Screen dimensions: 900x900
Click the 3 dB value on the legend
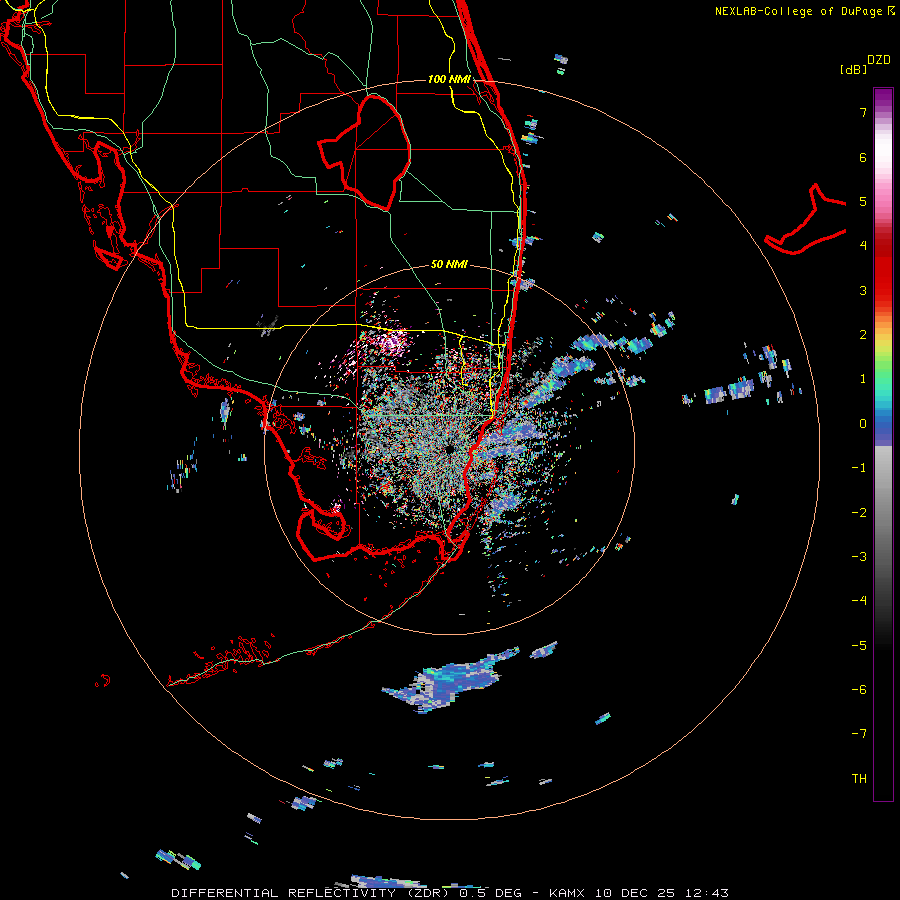pos(863,290)
